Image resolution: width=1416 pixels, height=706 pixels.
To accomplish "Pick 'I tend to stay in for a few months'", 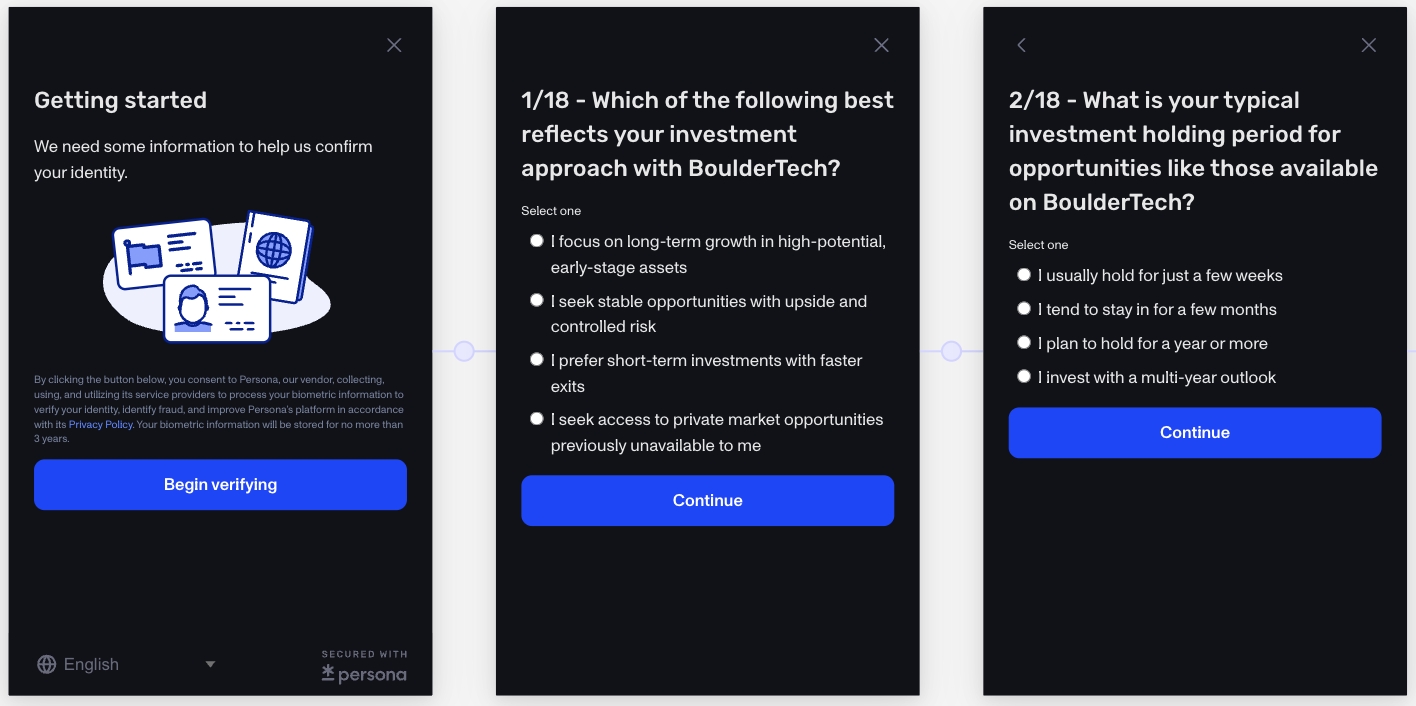I will click(x=1024, y=308).
